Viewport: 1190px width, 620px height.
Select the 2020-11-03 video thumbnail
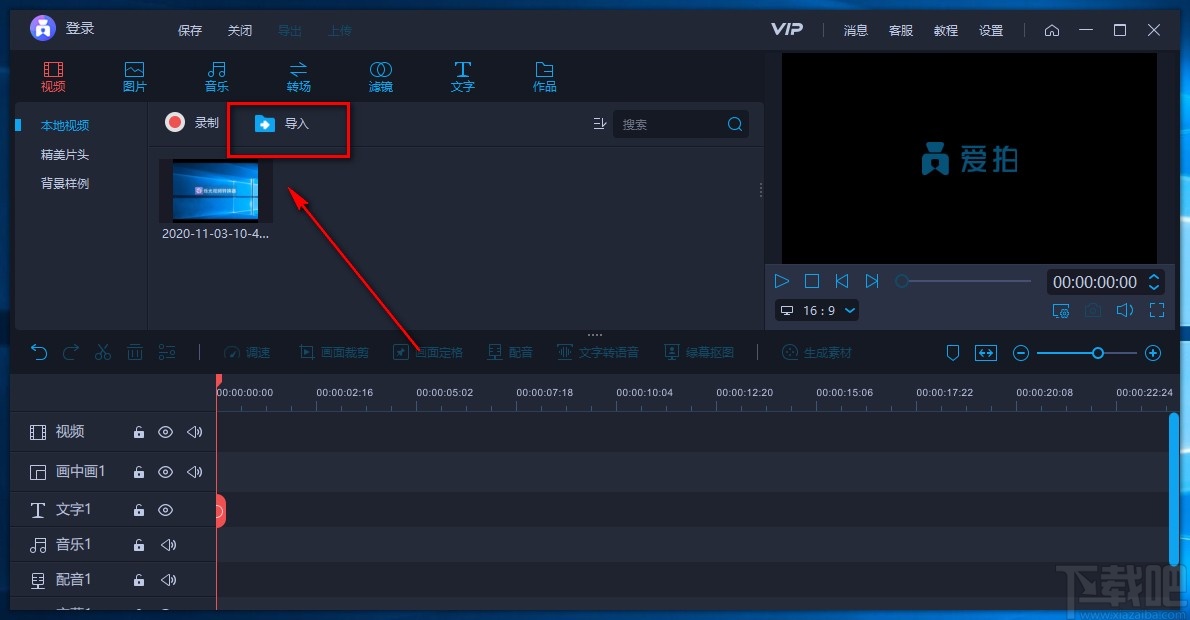click(216, 190)
